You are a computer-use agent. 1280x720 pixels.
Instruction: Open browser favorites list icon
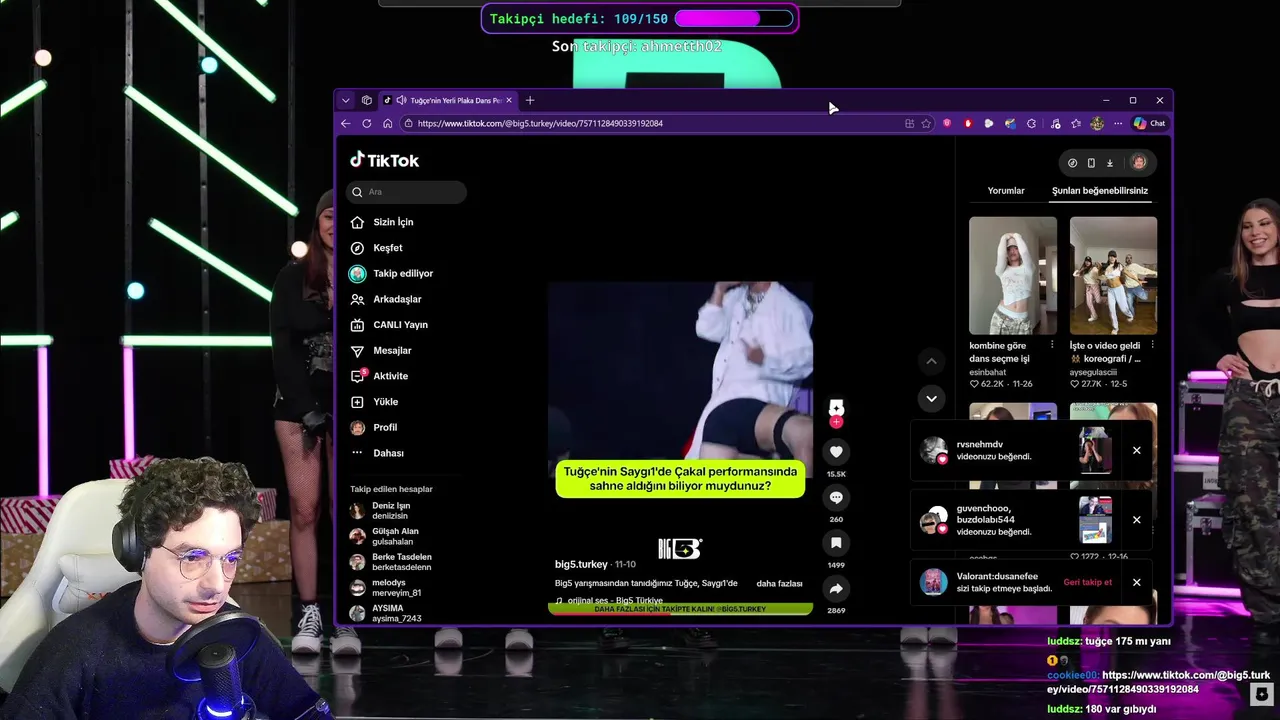point(1076,123)
